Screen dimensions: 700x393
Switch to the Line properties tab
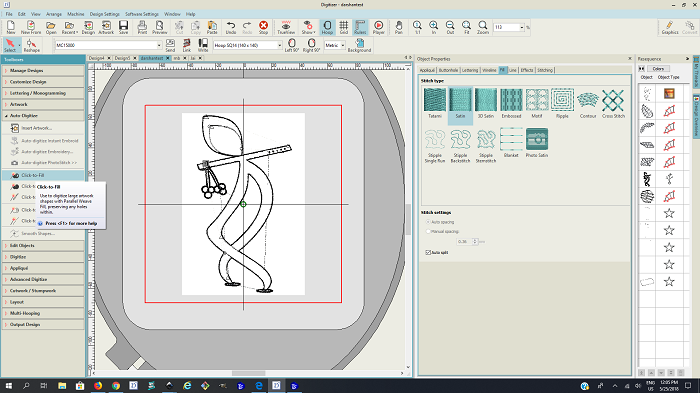click(512, 70)
